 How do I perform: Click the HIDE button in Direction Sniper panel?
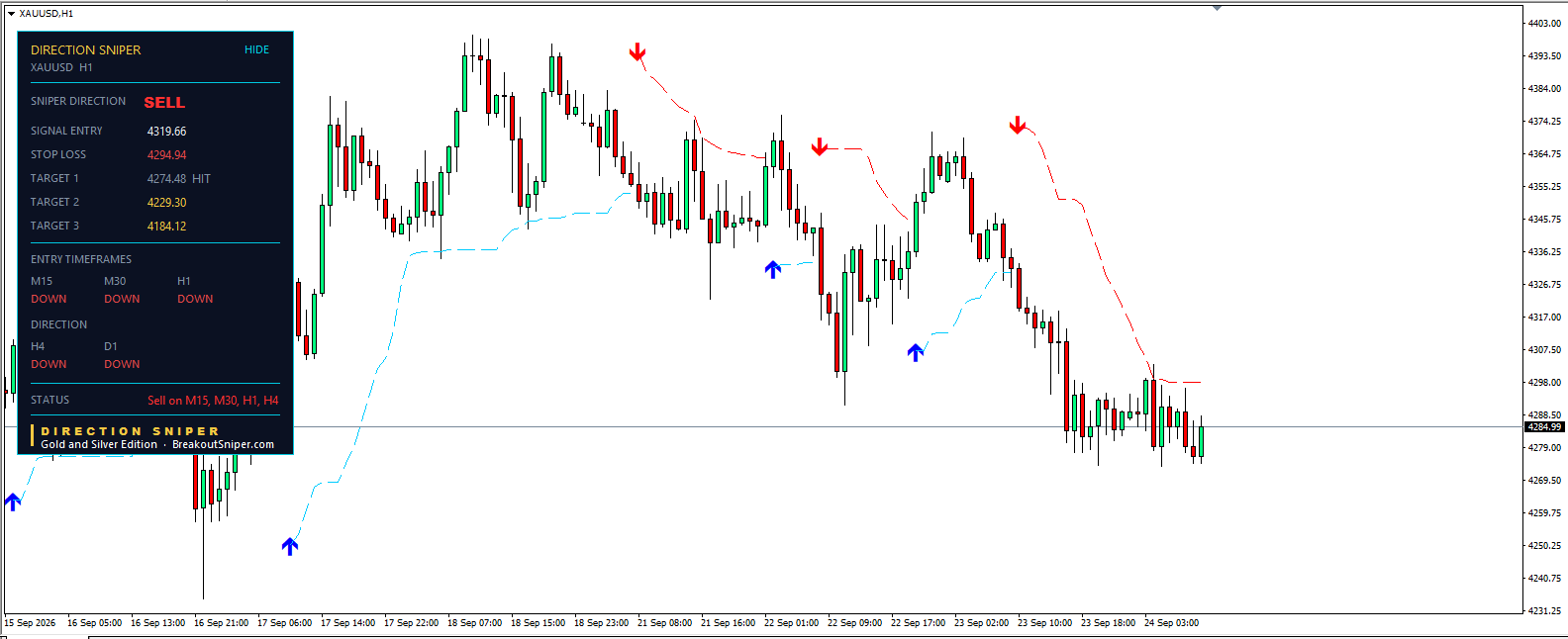tap(256, 49)
